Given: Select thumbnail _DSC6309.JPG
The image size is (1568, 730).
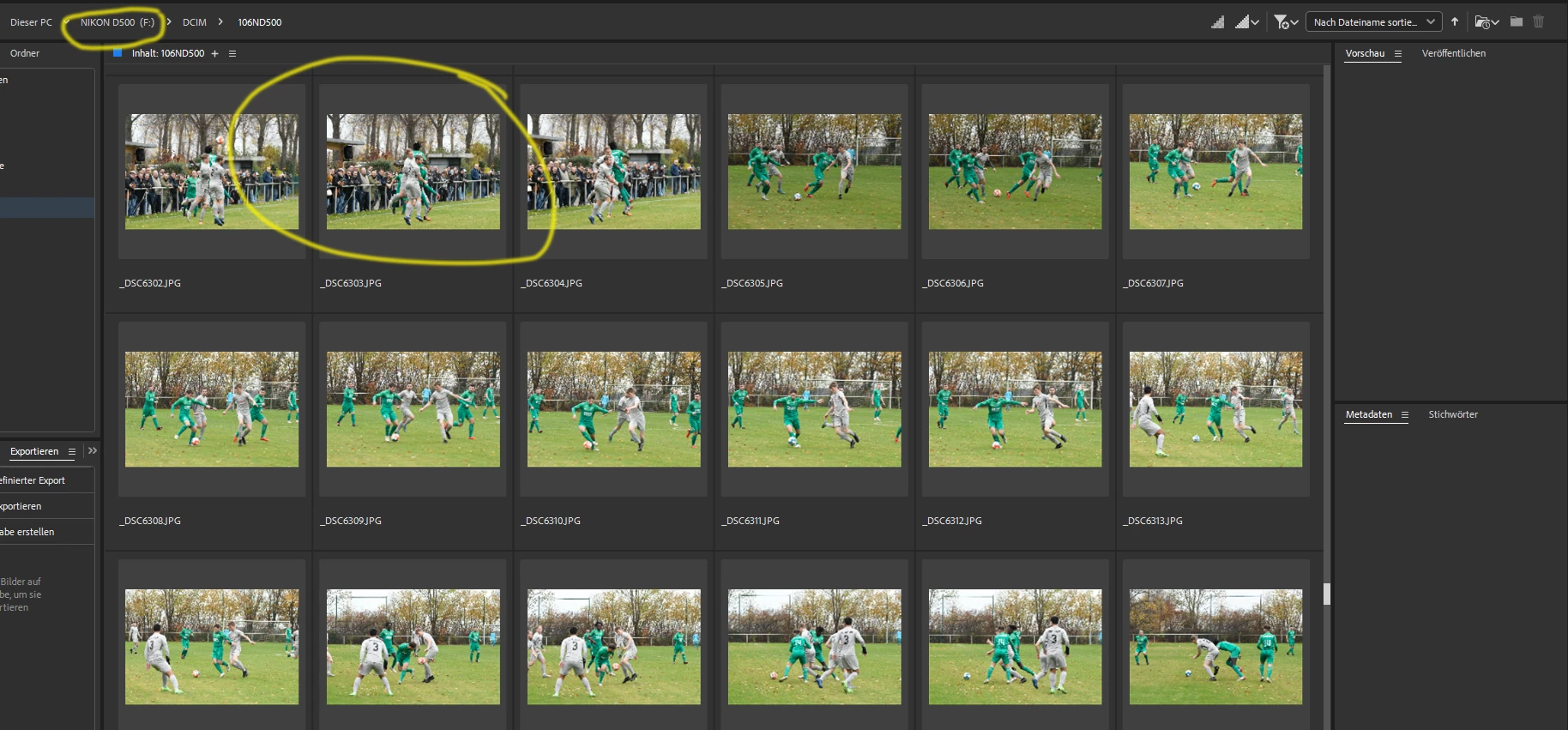Looking at the screenshot, I should [413, 409].
